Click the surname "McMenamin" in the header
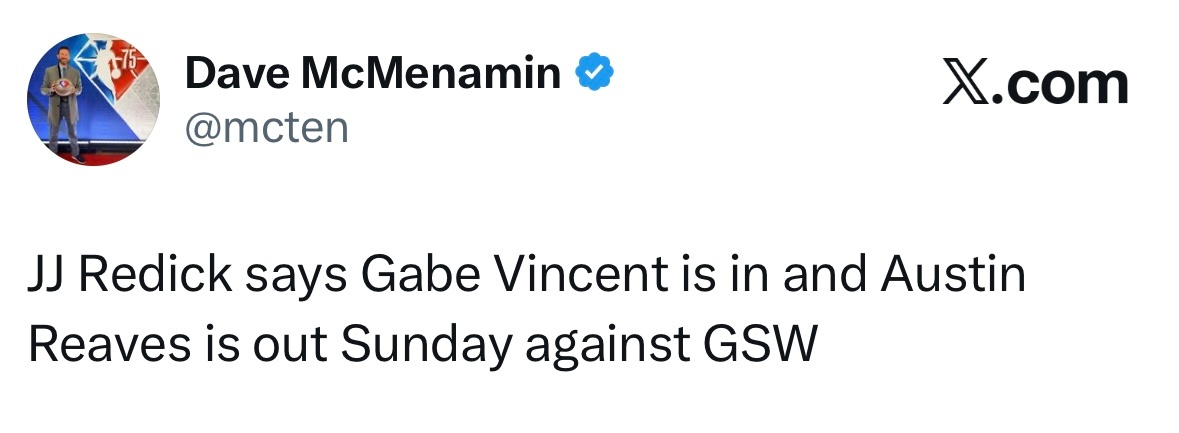This screenshot has height=433, width=1179. 431,73
